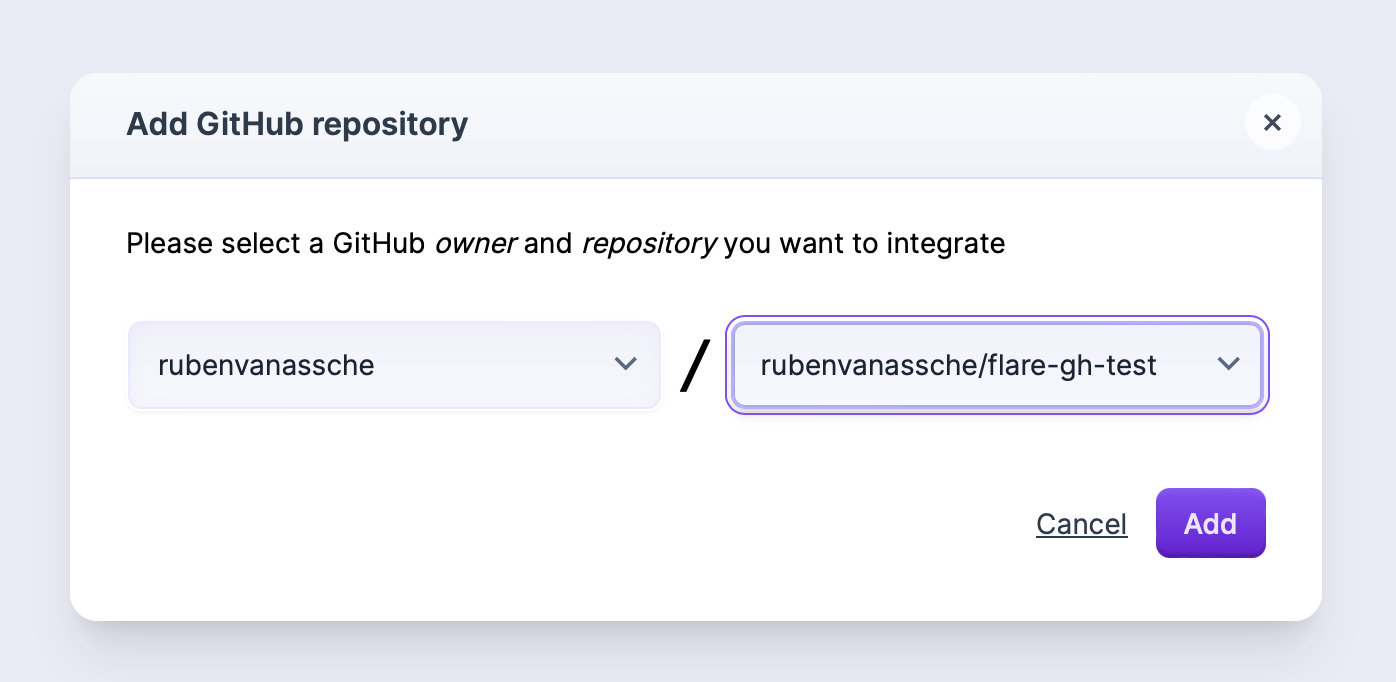Select the 'rubenvanassche' text in owner field
Image resolution: width=1396 pixels, height=682 pixels.
coord(266,366)
